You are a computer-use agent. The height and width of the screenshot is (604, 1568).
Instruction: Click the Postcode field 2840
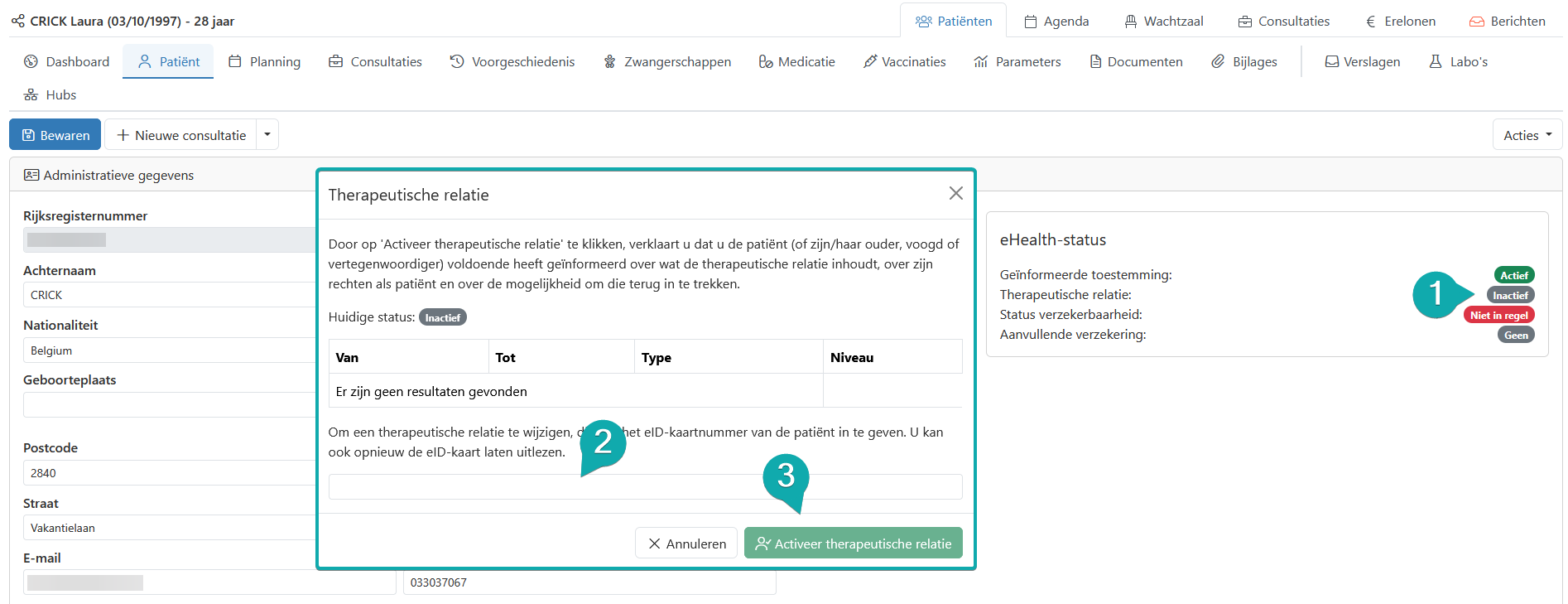tap(169, 473)
